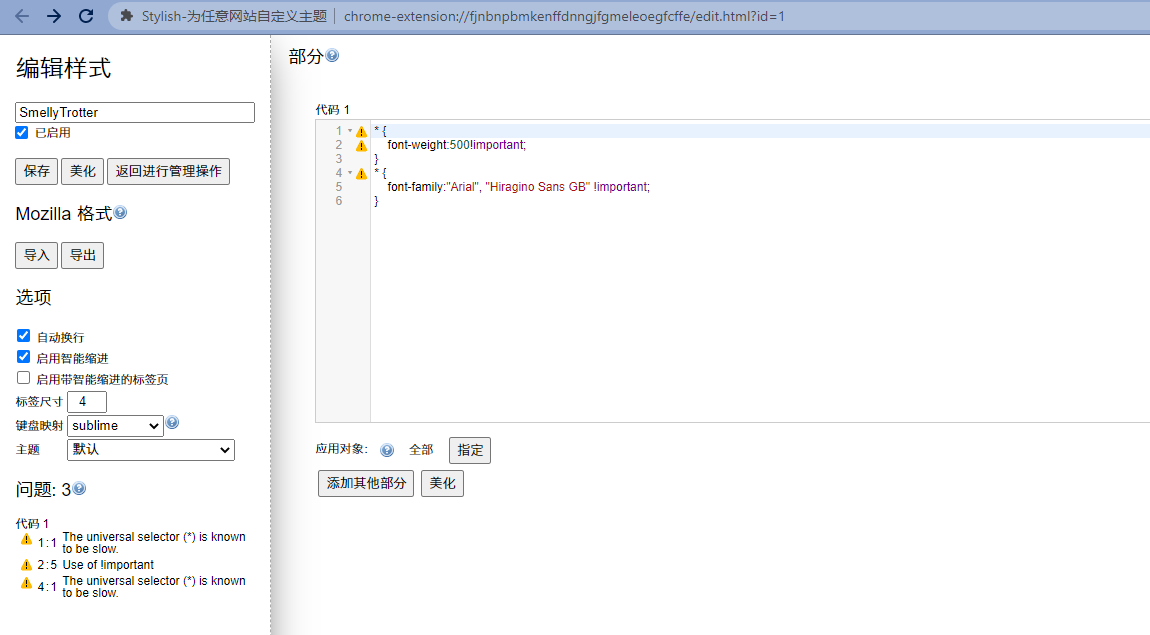The width and height of the screenshot is (1150, 635).
Task: Click warning icon on code line 1
Action: pos(362,132)
